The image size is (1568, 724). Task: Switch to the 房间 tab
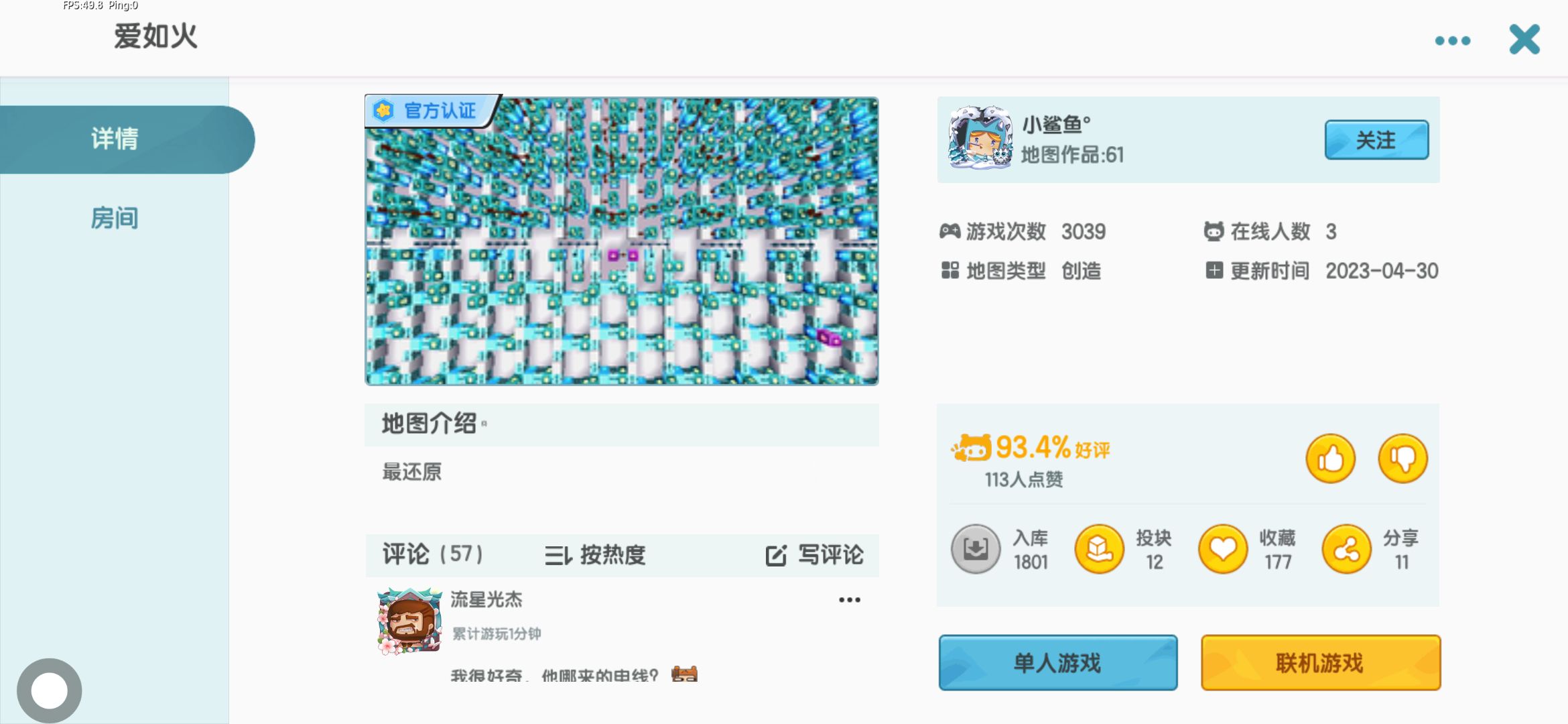pyautogui.click(x=115, y=219)
